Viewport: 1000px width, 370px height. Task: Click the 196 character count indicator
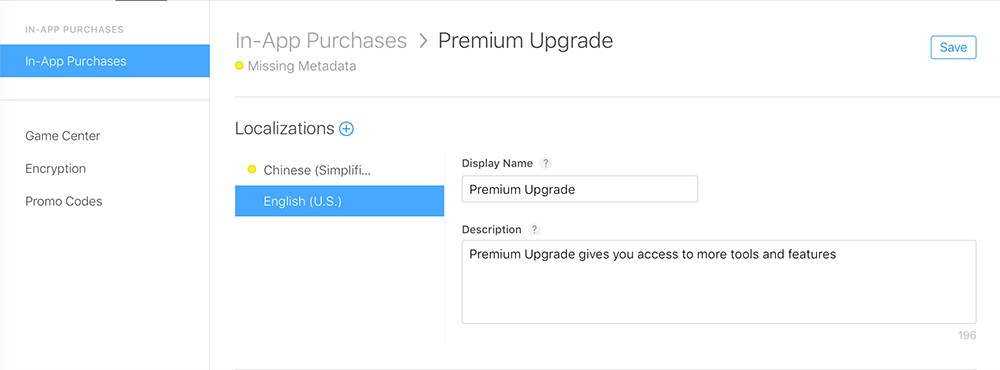point(967,335)
